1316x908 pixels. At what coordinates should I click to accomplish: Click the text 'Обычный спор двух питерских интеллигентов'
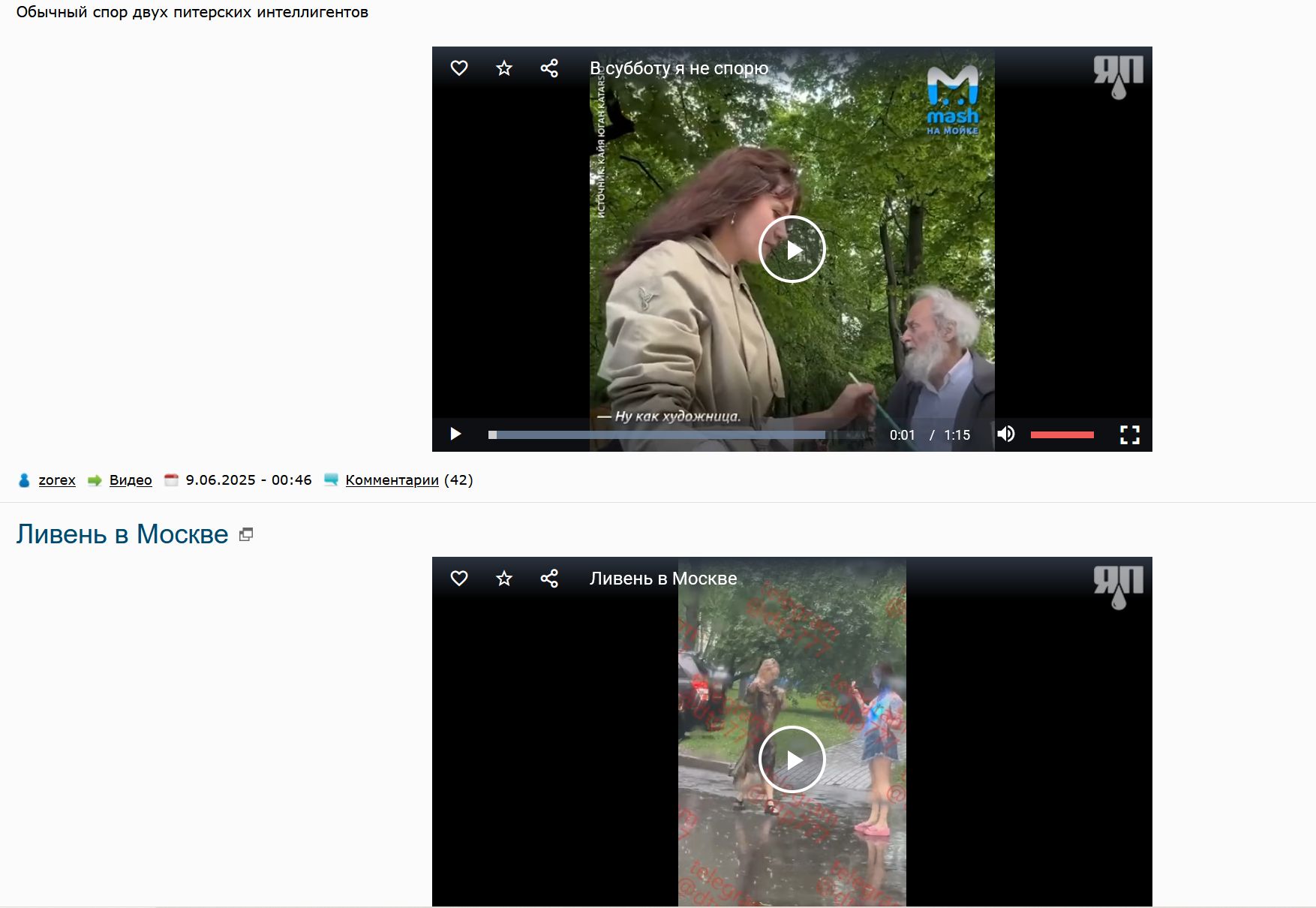pos(192,12)
